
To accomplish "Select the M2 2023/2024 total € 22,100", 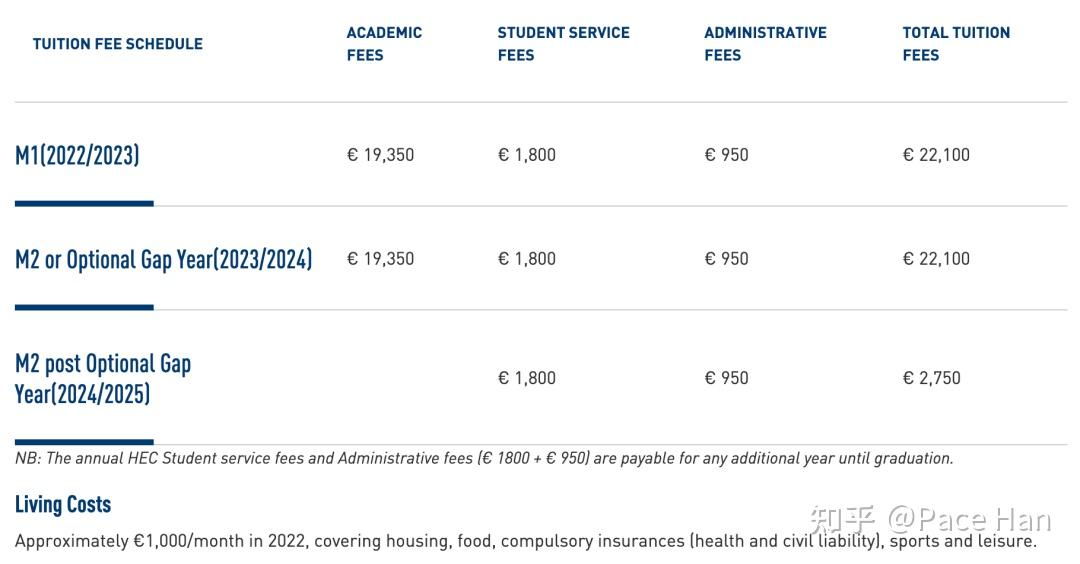I will tap(936, 259).
